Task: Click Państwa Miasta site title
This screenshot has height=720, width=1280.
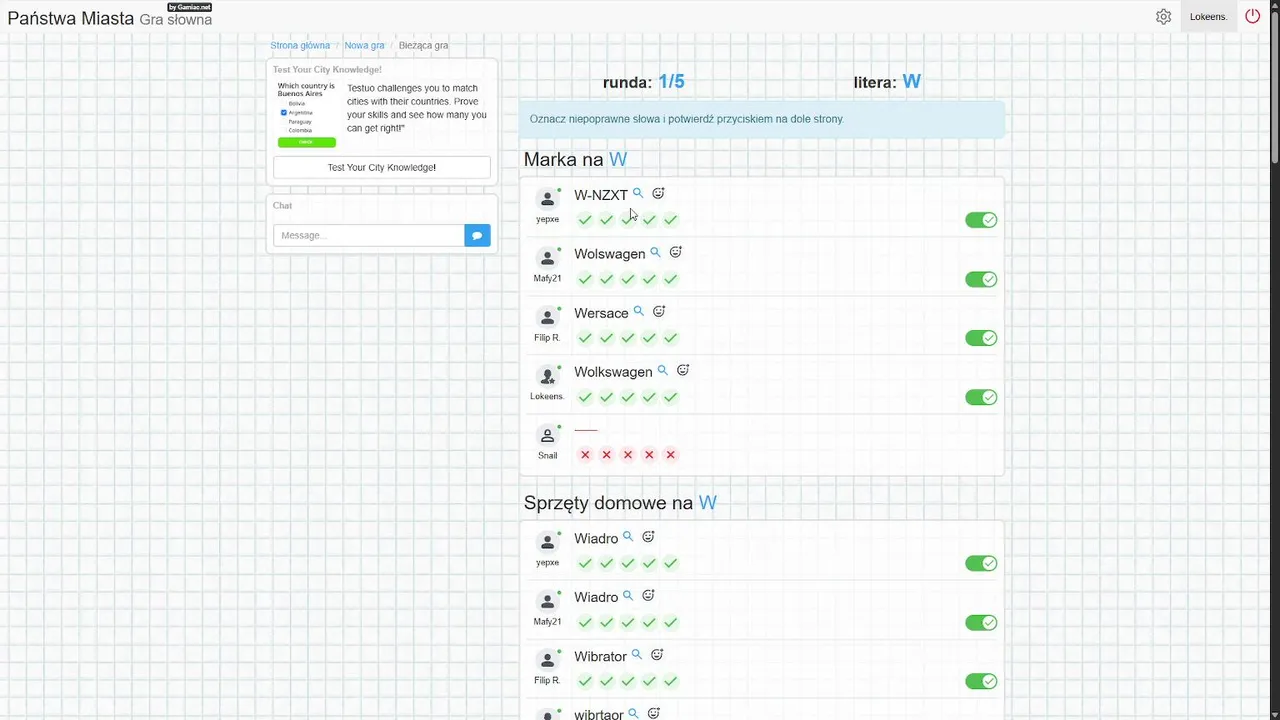Action: pyautogui.click(x=70, y=18)
